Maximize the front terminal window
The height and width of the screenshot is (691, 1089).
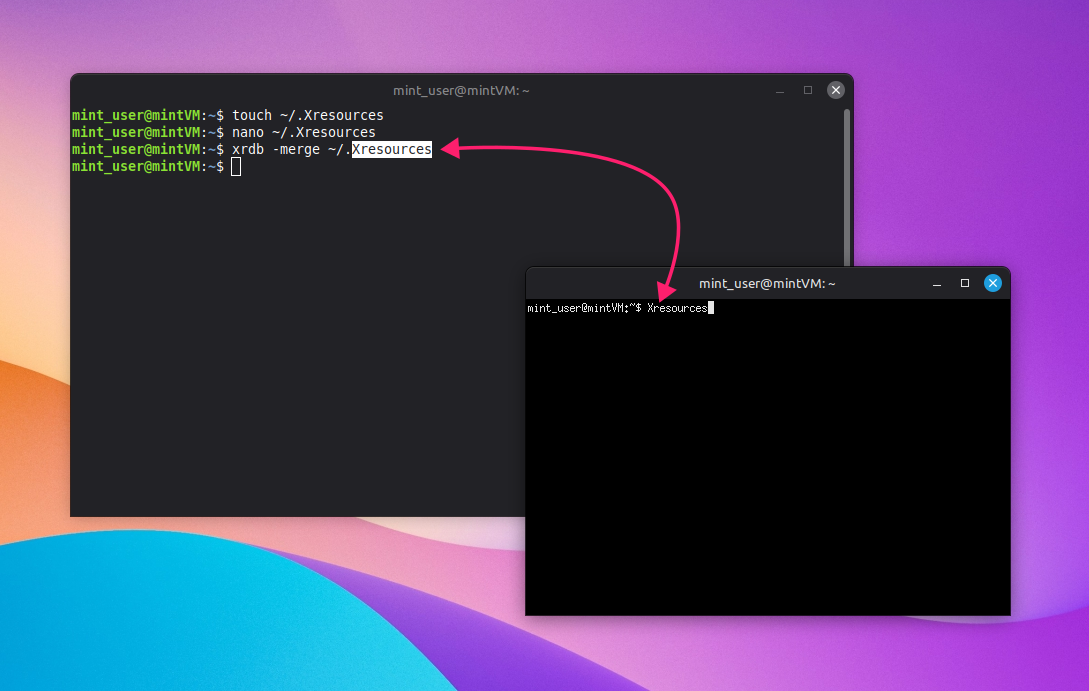tap(965, 283)
